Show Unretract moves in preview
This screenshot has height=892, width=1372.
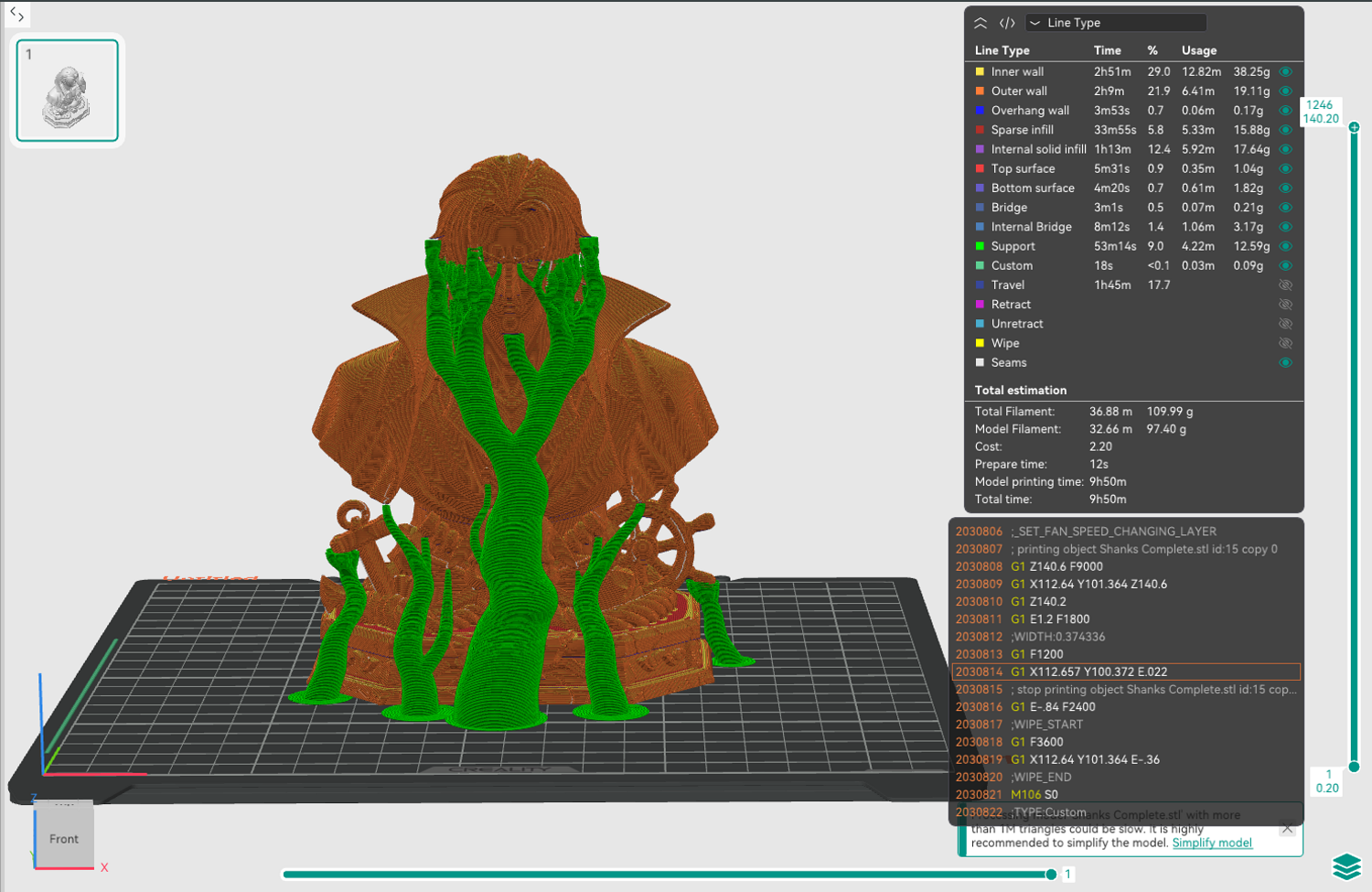(1285, 324)
